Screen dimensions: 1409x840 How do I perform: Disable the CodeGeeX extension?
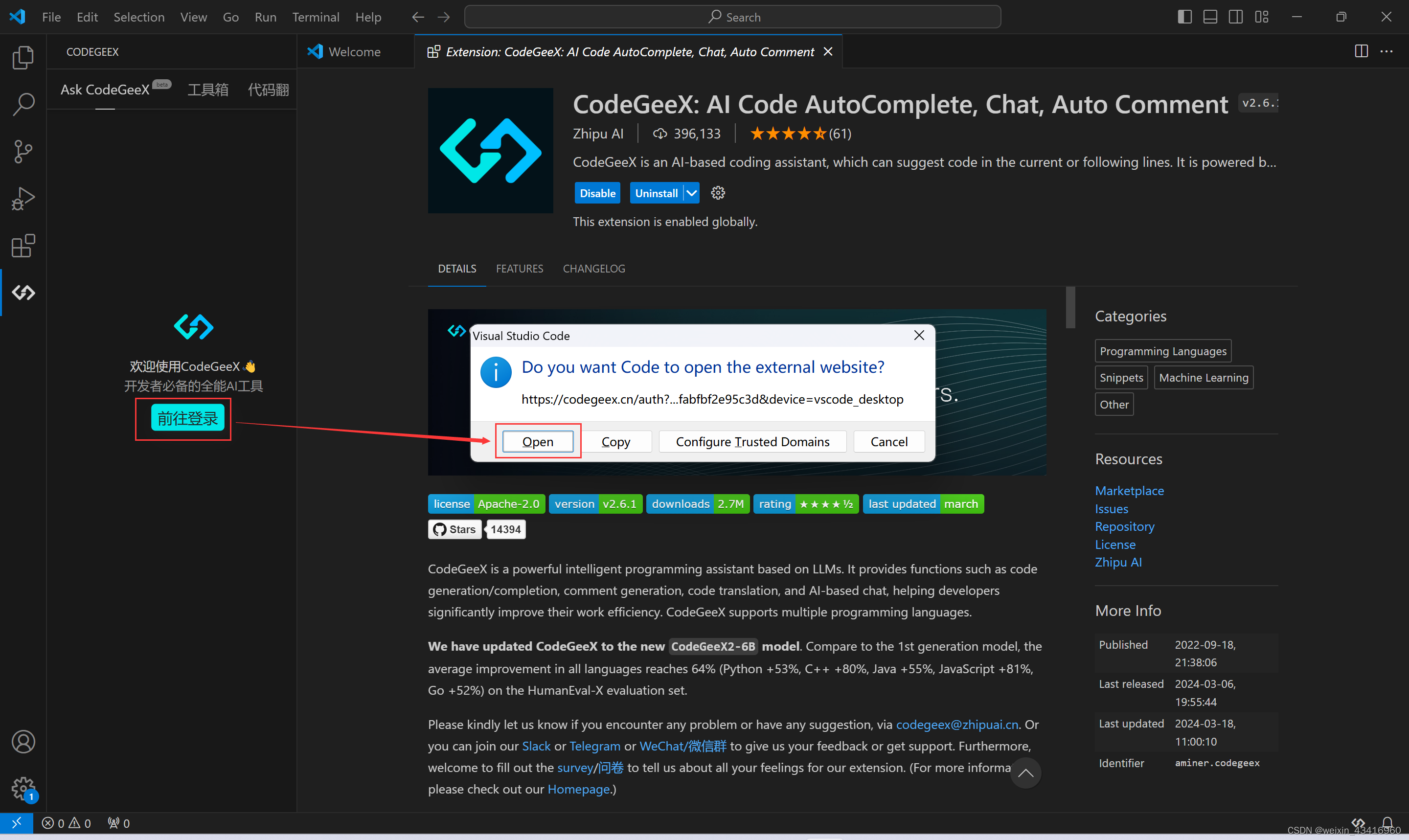(597, 193)
